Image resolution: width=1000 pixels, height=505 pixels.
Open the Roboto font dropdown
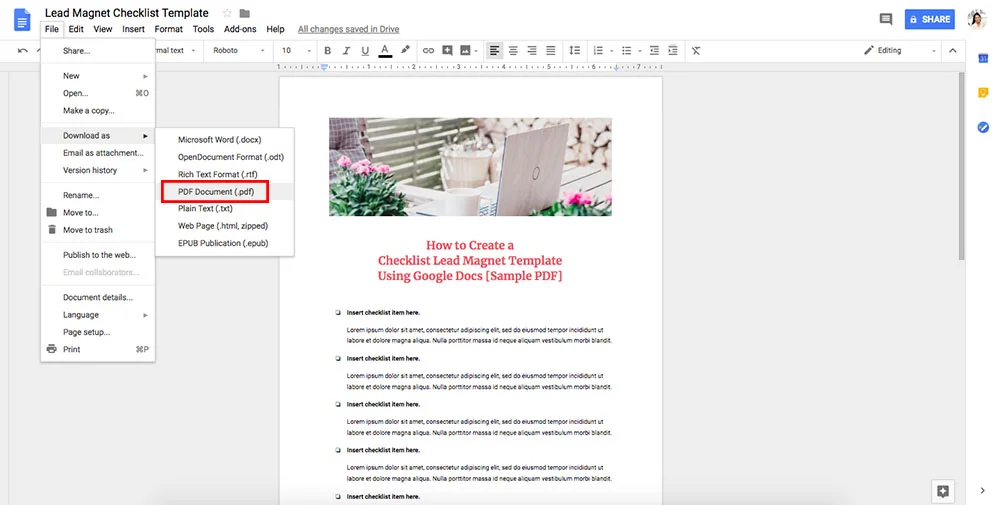pos(239,50)
